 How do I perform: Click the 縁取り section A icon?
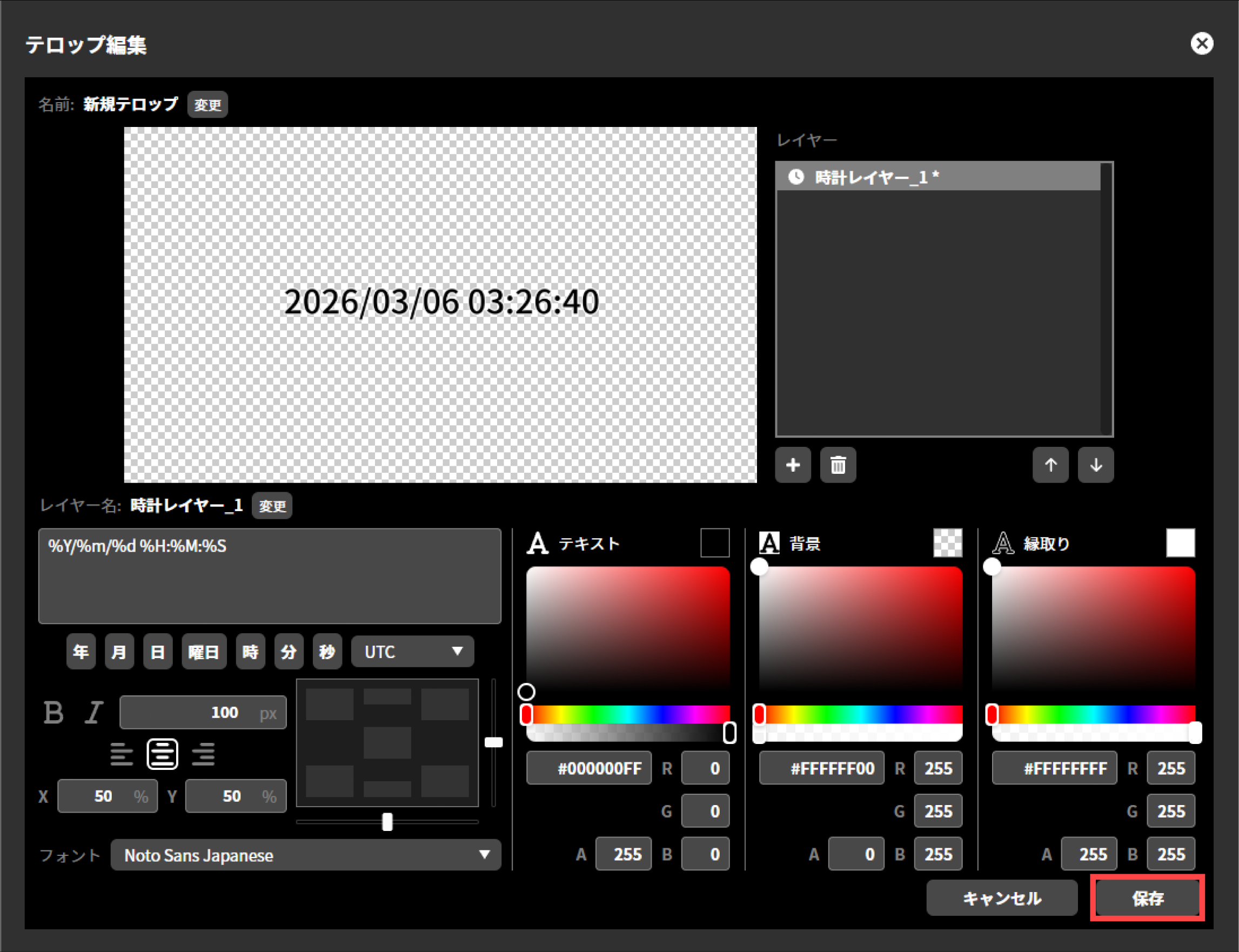(1002, 543)
